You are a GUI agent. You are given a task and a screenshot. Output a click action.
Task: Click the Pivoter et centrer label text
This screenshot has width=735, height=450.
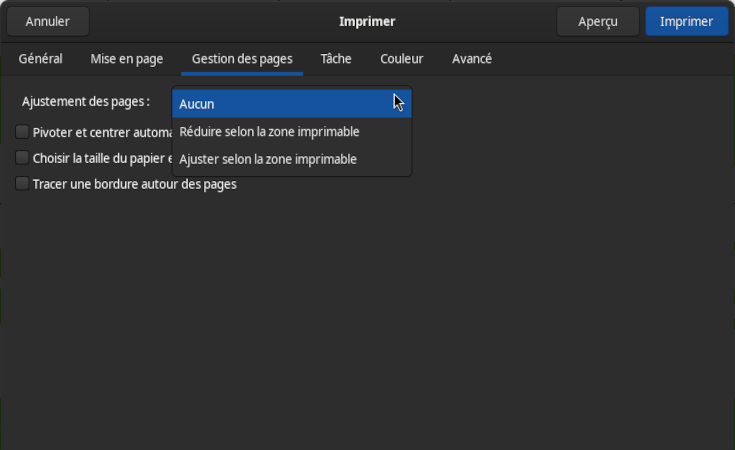(x=103, y=133)
